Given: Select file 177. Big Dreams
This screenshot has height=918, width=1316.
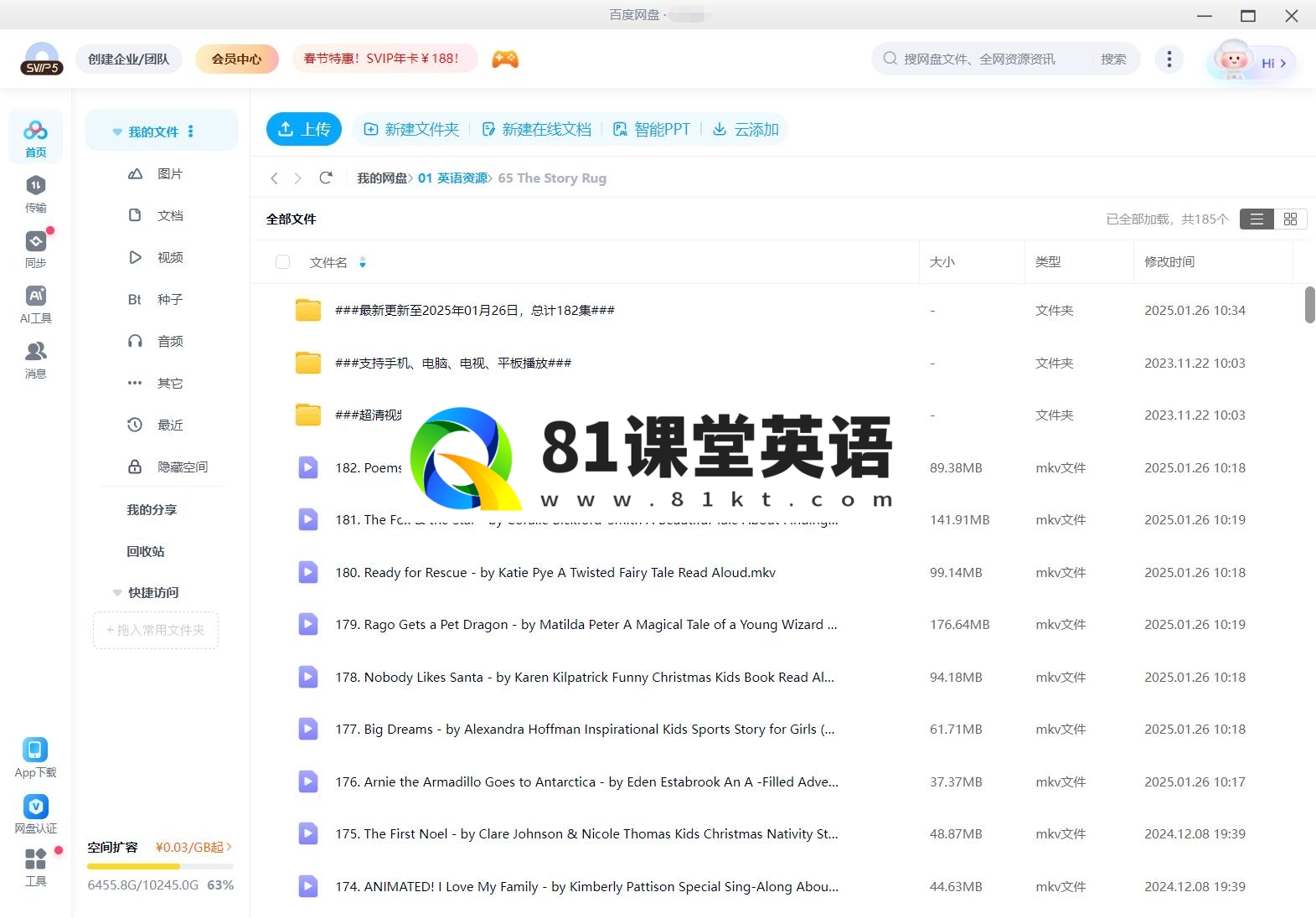Looking at the screenshot, I should (585, 729).
